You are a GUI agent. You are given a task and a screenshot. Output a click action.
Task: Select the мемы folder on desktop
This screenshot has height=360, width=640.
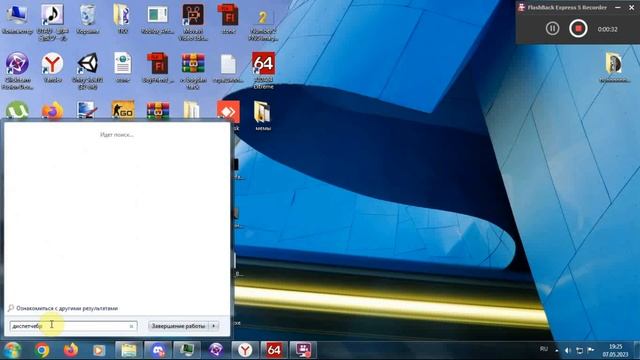coord(262,116)
